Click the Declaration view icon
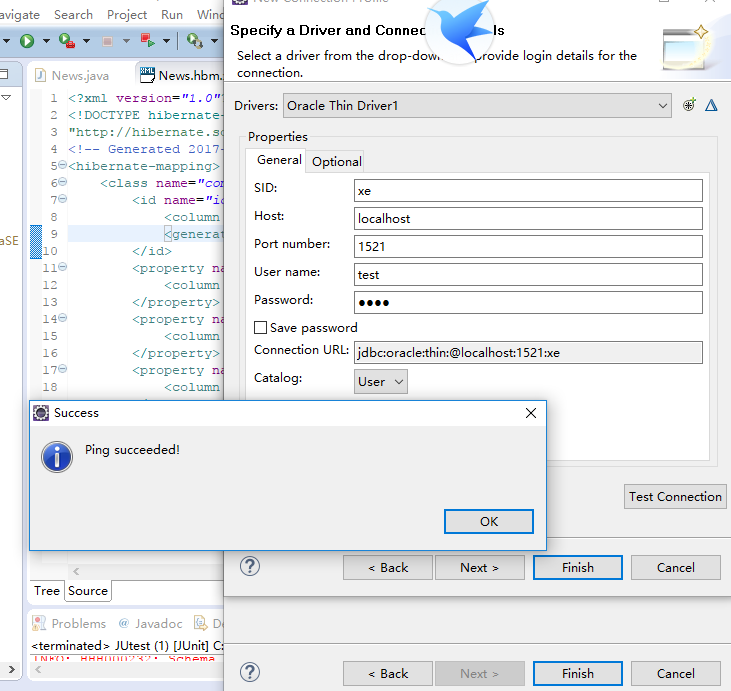This screenshot has height=691, width=731. [200, 623]
